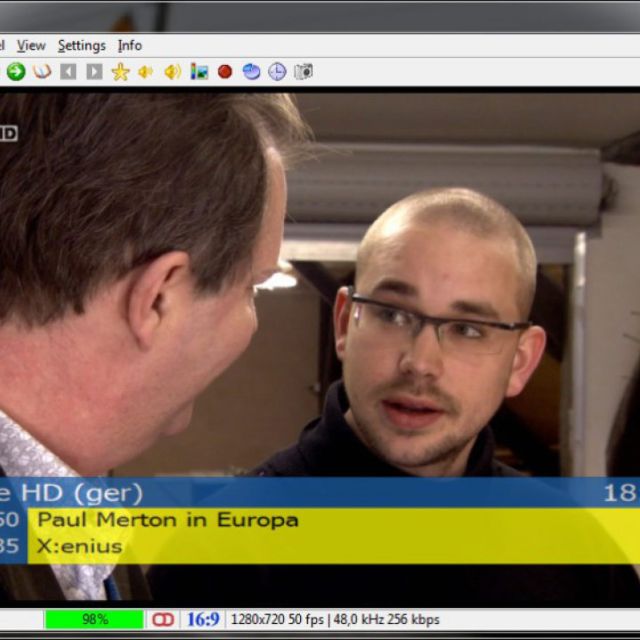Screen dimensions: 640x640
Task: Open the picture settings icon
Action: [x=199, y=72]
